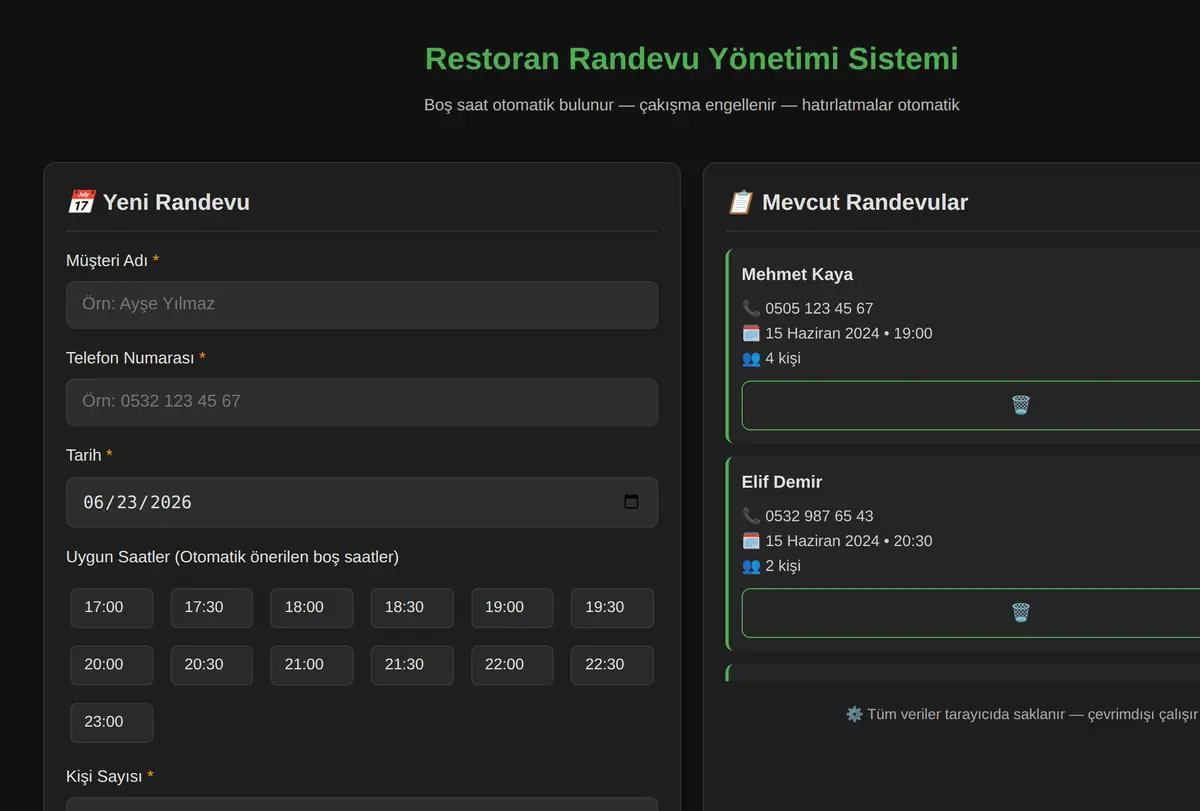Select the 21:00 time slot

[312, 665]
